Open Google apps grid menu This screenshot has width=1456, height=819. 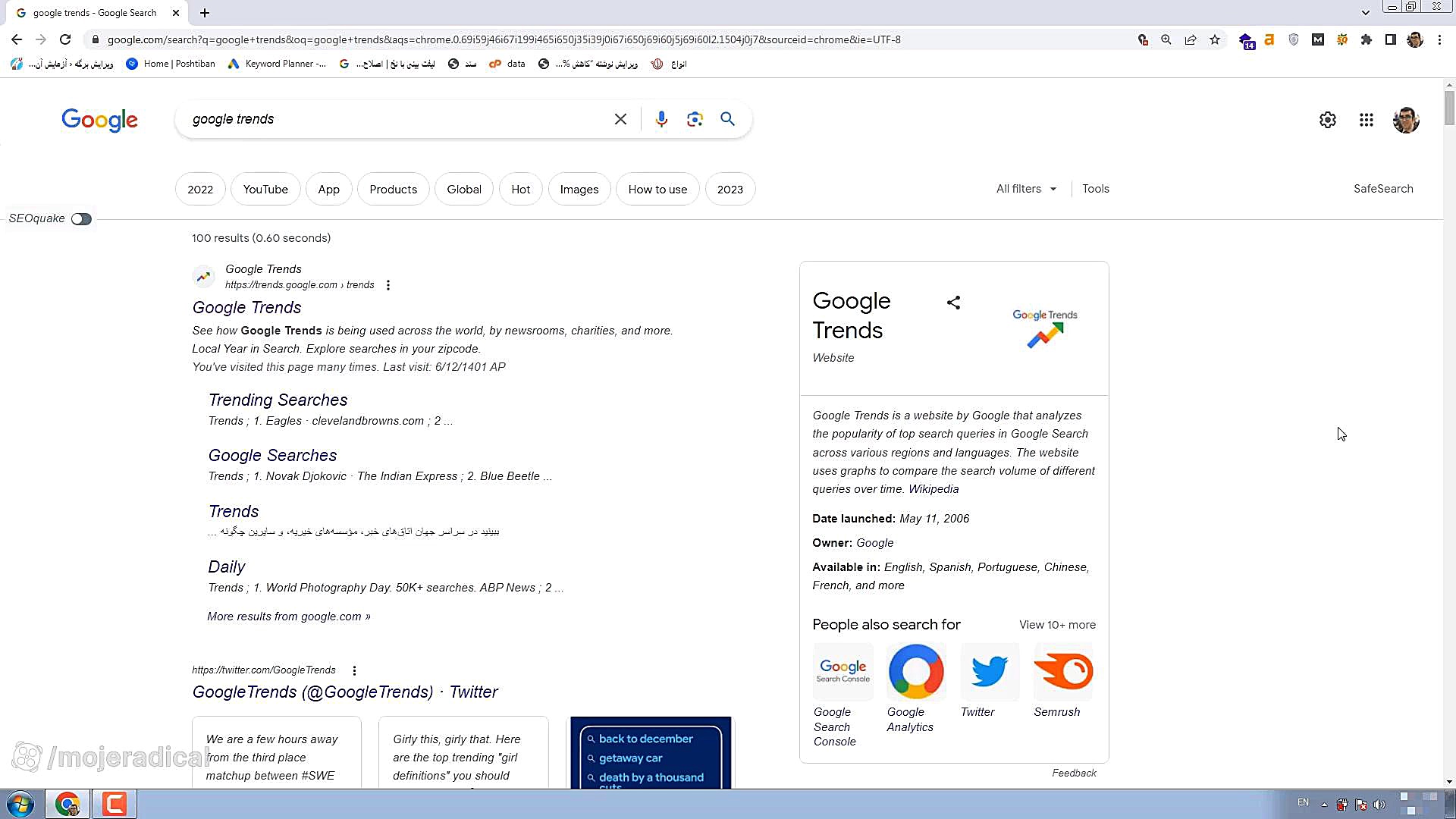point(1366,120)
